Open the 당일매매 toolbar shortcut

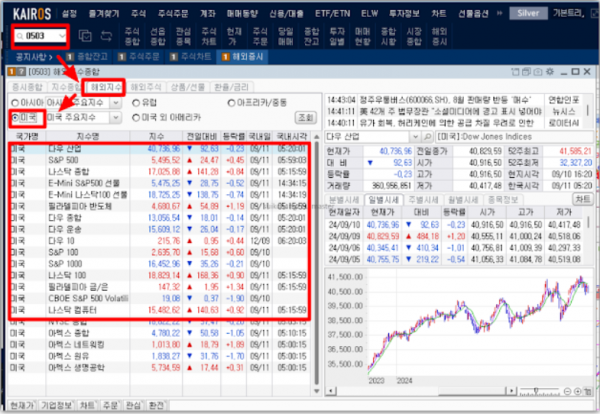click(x=285, y=36)
